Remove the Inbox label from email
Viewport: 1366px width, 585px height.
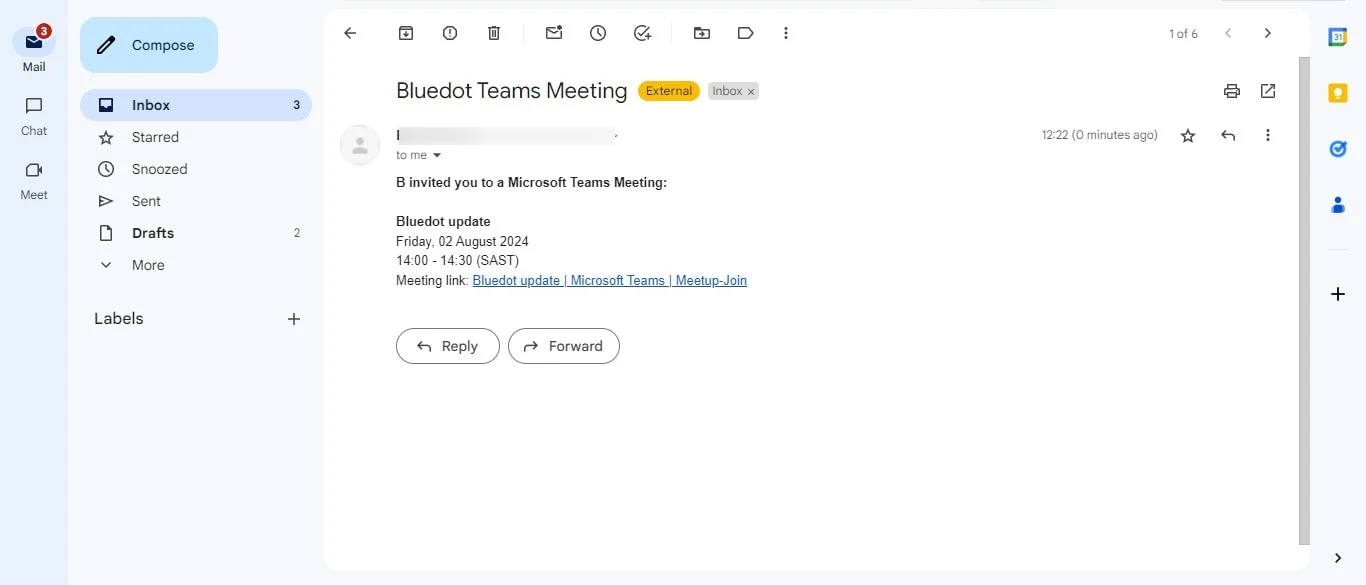pos(751,91)
